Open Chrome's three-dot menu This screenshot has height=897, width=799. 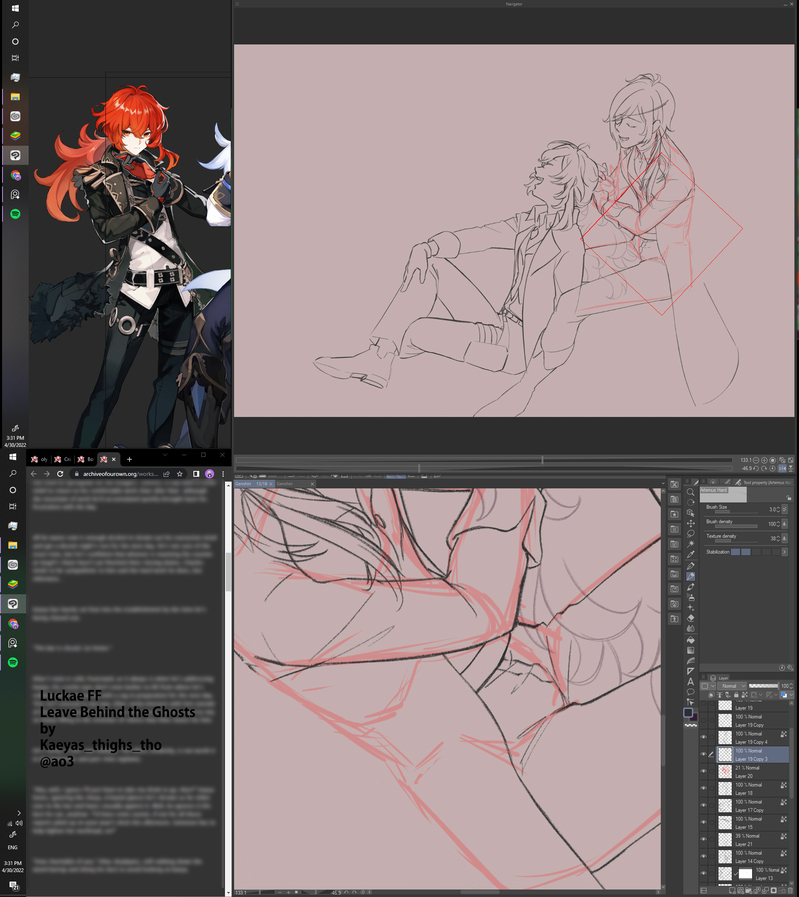click(x=223, y=474)
